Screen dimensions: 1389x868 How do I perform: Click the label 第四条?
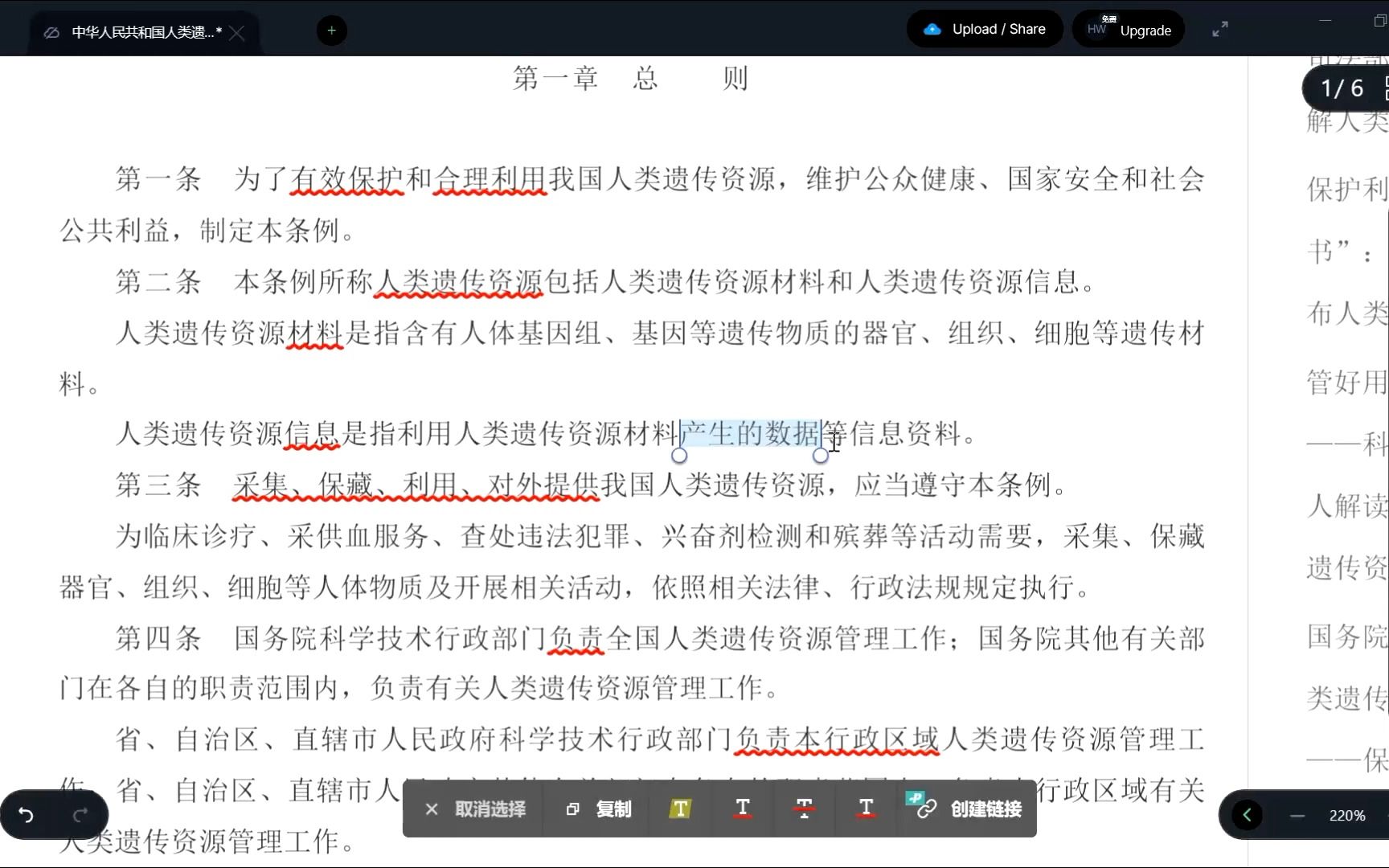pos(158,638)
